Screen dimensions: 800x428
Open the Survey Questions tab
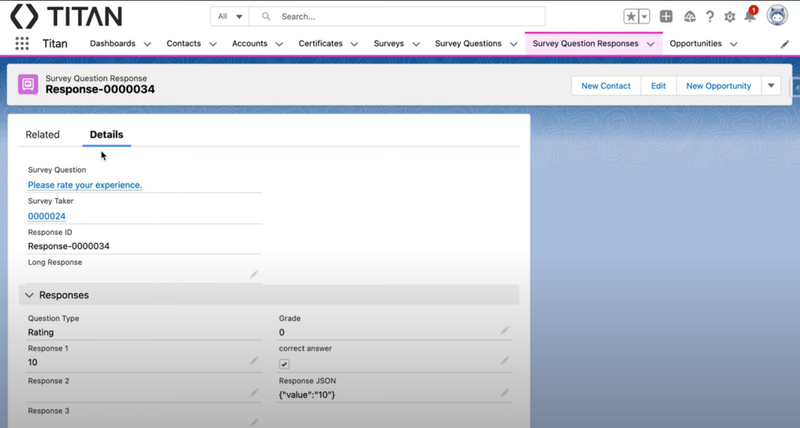pyautogui.click(x=468, y=43)
